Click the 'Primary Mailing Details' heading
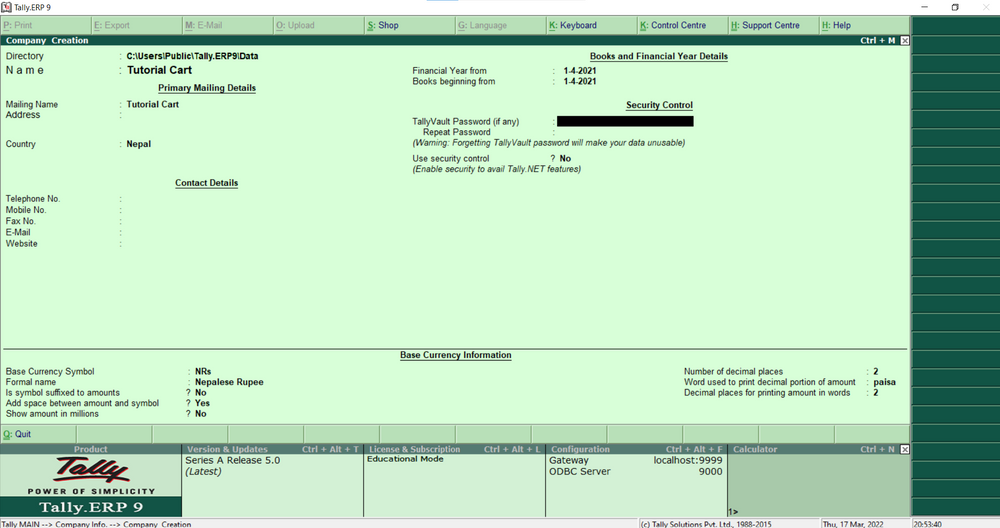The height and width of the screenshot is (528, 1000). pyautogui.click(x=207, y=88)
